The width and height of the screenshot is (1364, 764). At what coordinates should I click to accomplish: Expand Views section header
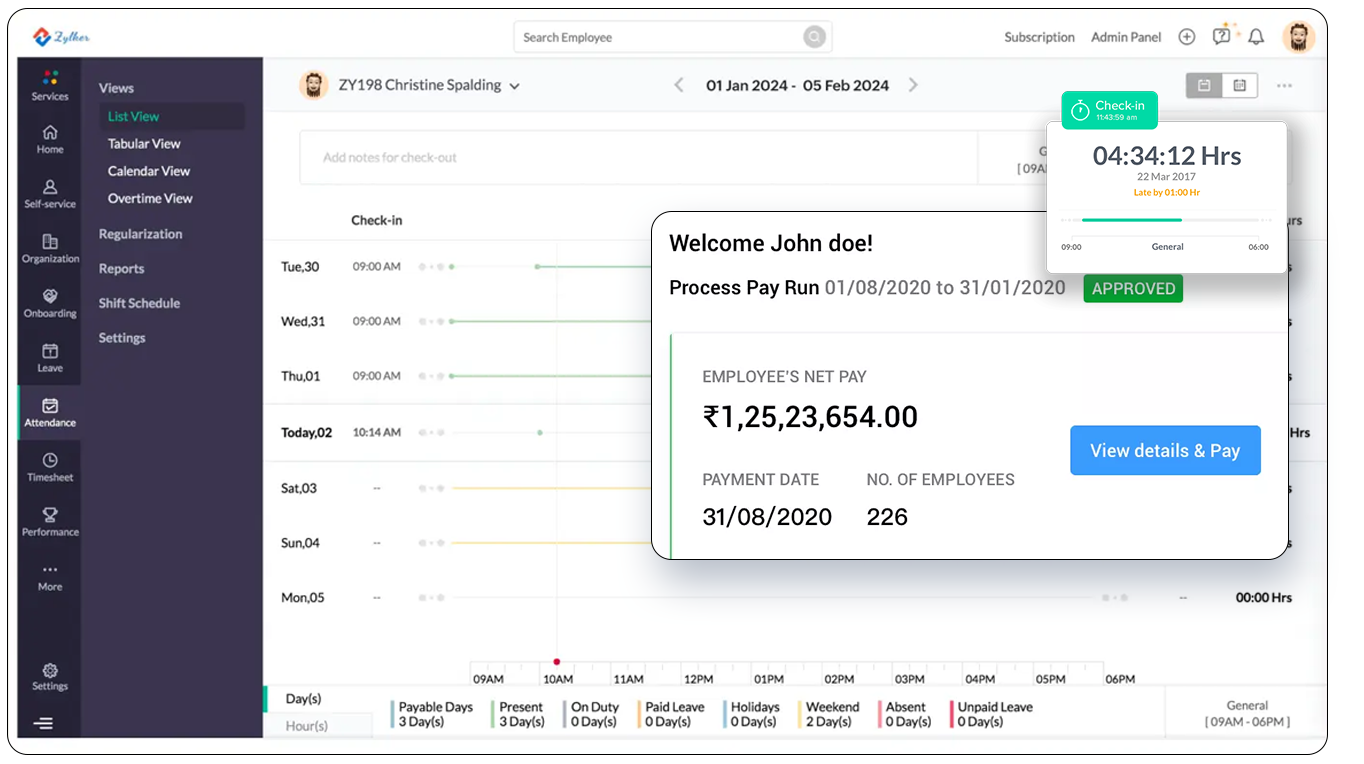(116, 88)
